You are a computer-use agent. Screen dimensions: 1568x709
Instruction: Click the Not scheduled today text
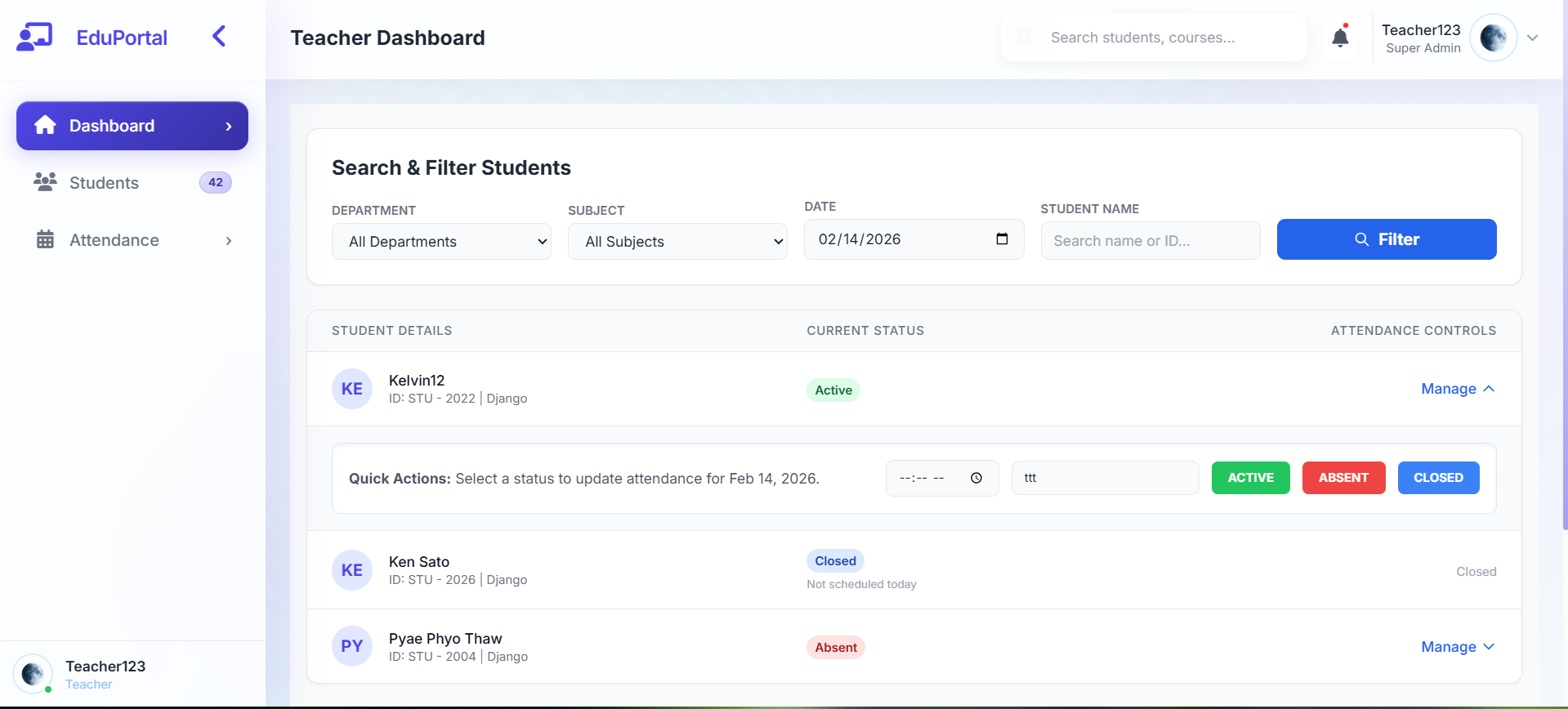pos(861,584)
